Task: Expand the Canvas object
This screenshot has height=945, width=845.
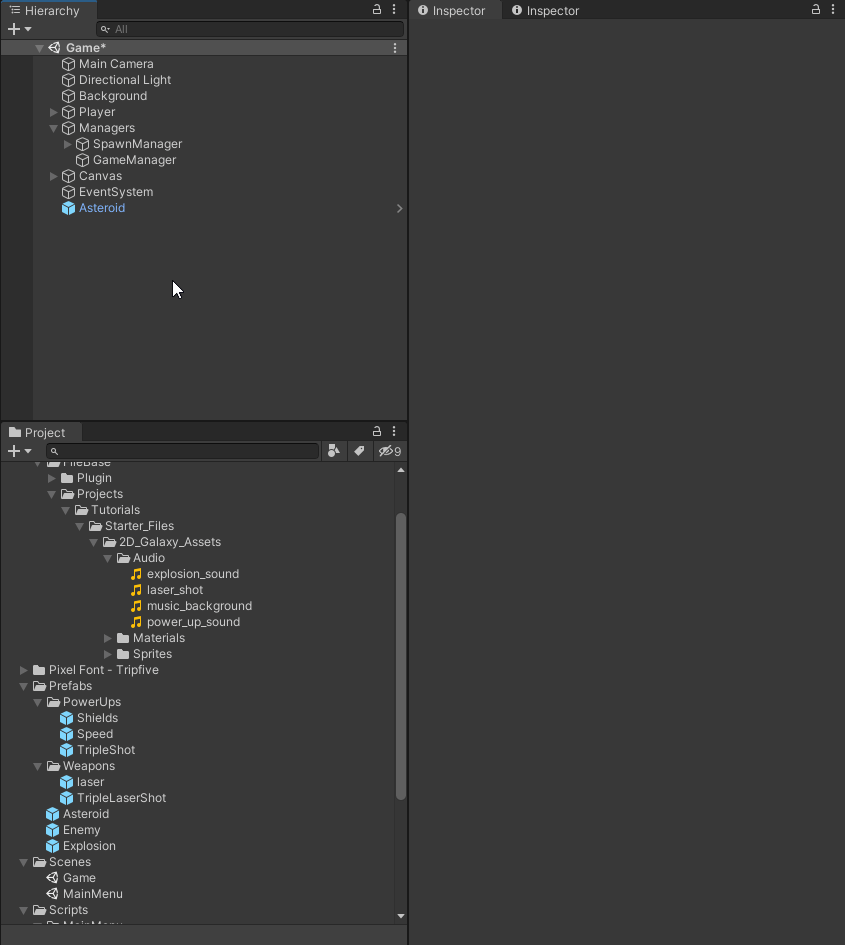Action: (x=53, y=176)
